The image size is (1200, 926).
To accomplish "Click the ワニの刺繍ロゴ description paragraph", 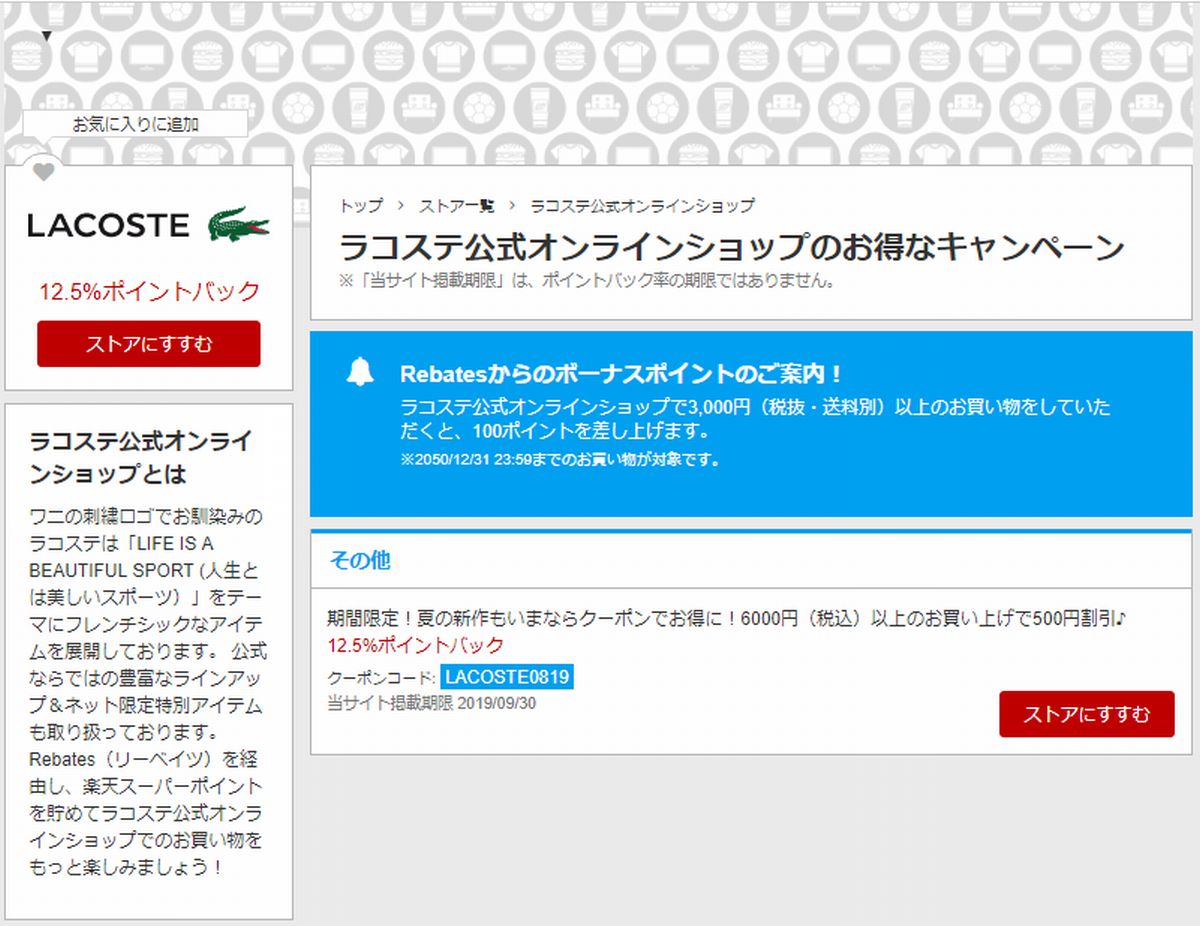I will [x=147, y=691].
